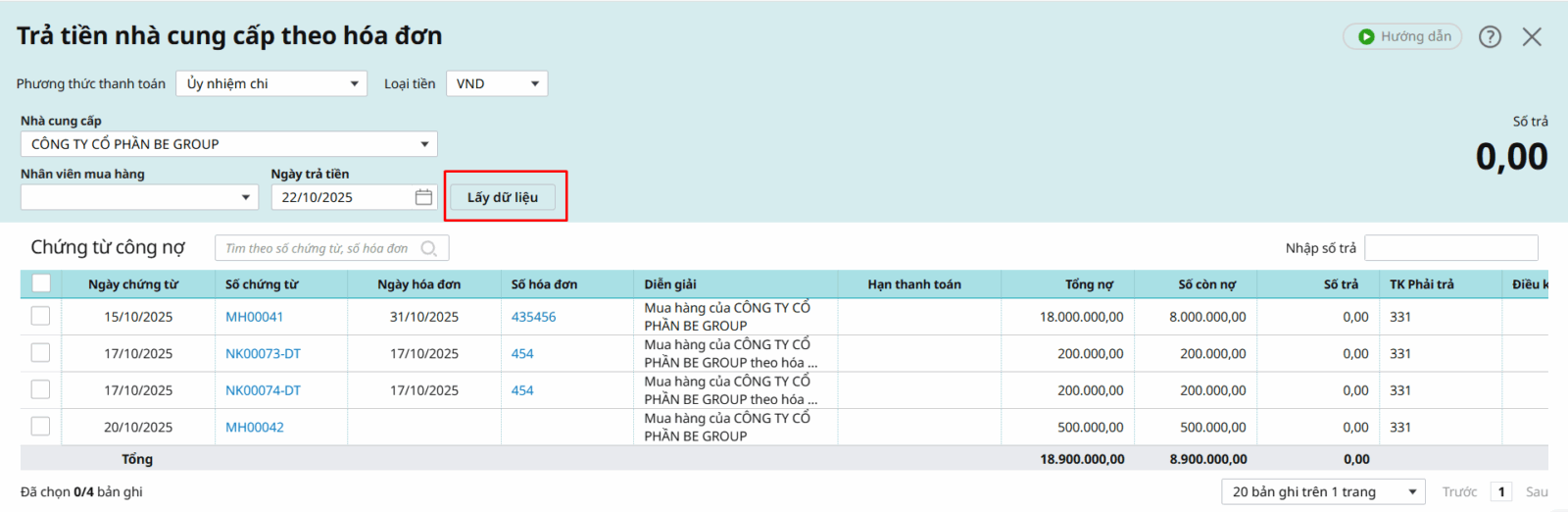Screen dimensions: 1568x512
Task: Check the row for voucher MH00042
Action: pos(40,427)
